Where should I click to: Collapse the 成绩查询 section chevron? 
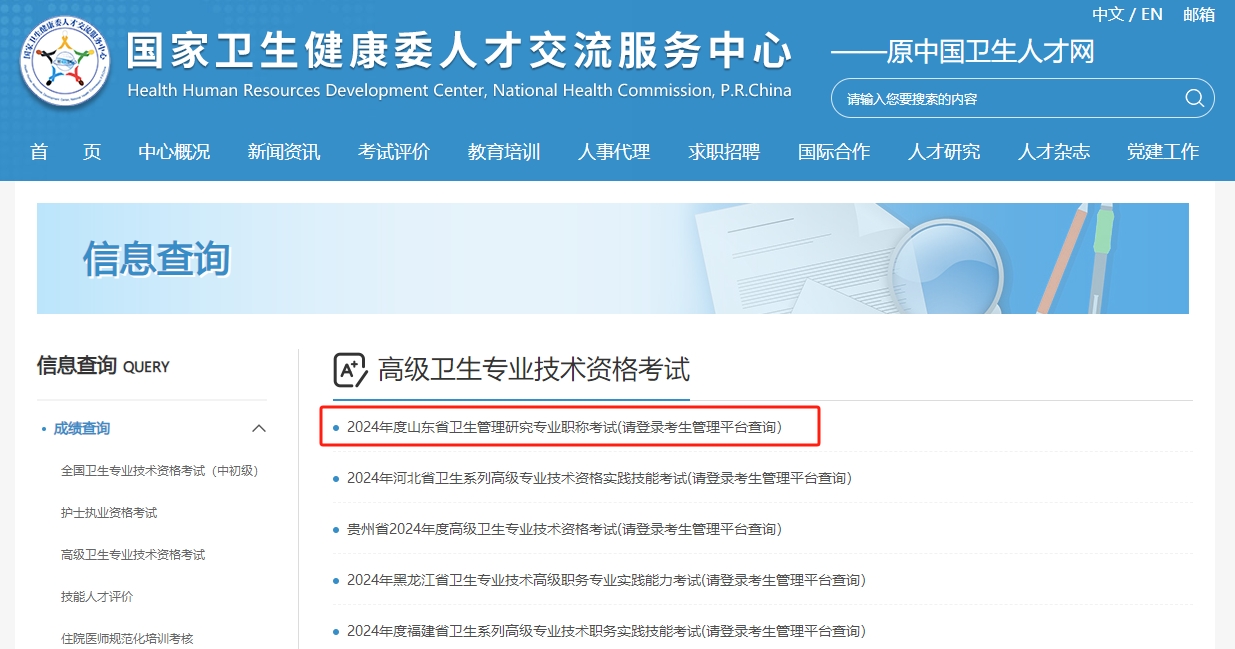259,429
